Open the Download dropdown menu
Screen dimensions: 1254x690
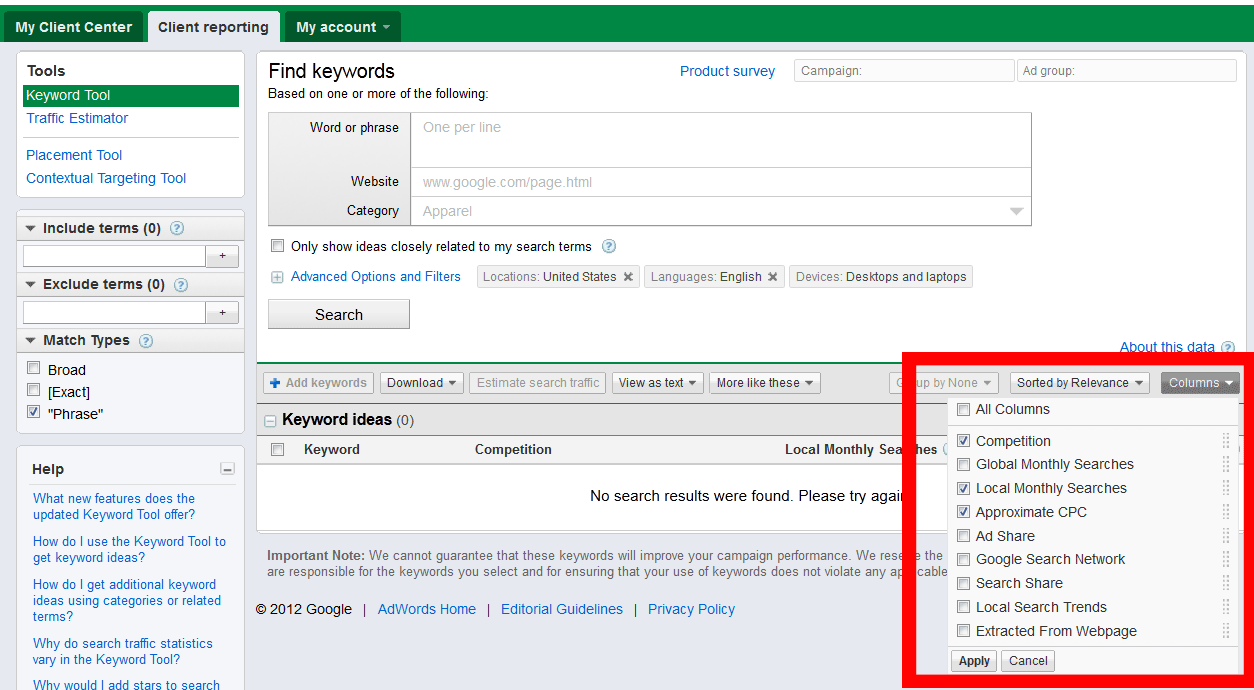[423, 383]
